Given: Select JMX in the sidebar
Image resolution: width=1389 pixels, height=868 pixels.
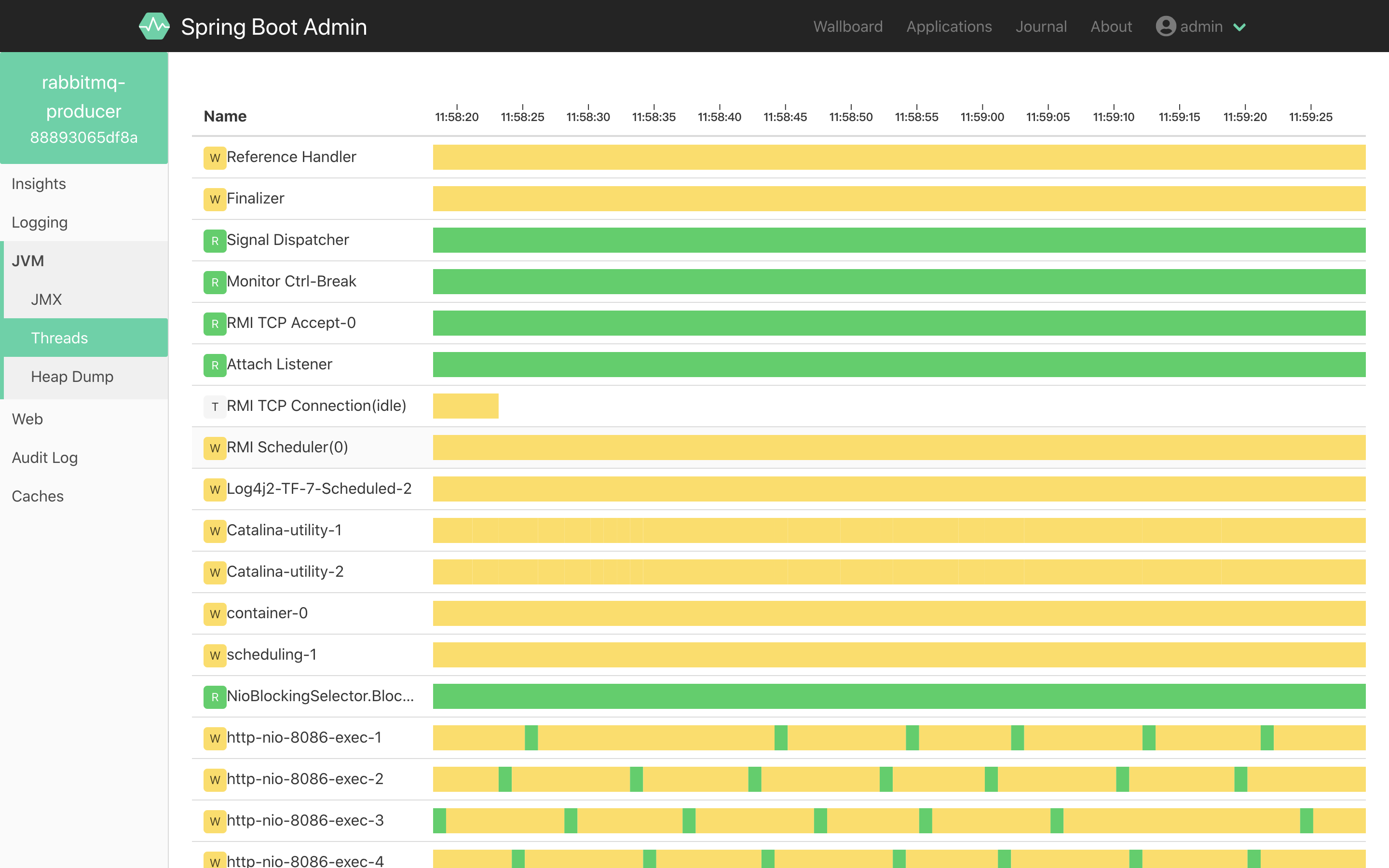Looking at the screenshot, I should (x=46, y=299).
